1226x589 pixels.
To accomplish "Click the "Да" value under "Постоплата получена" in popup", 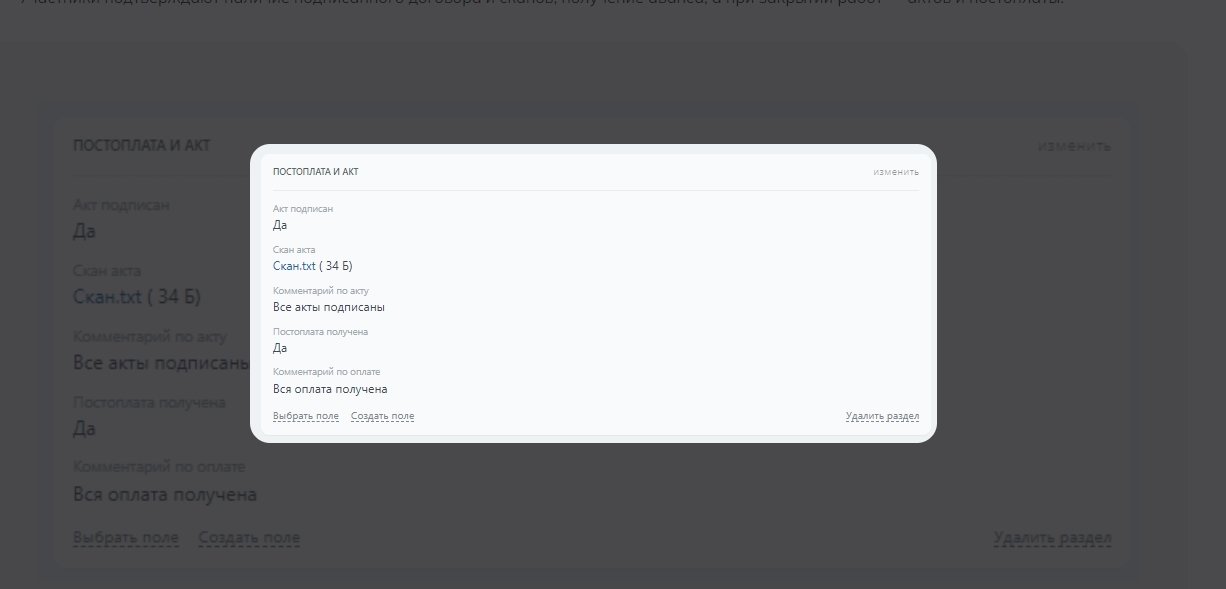I will coord(280,348).
